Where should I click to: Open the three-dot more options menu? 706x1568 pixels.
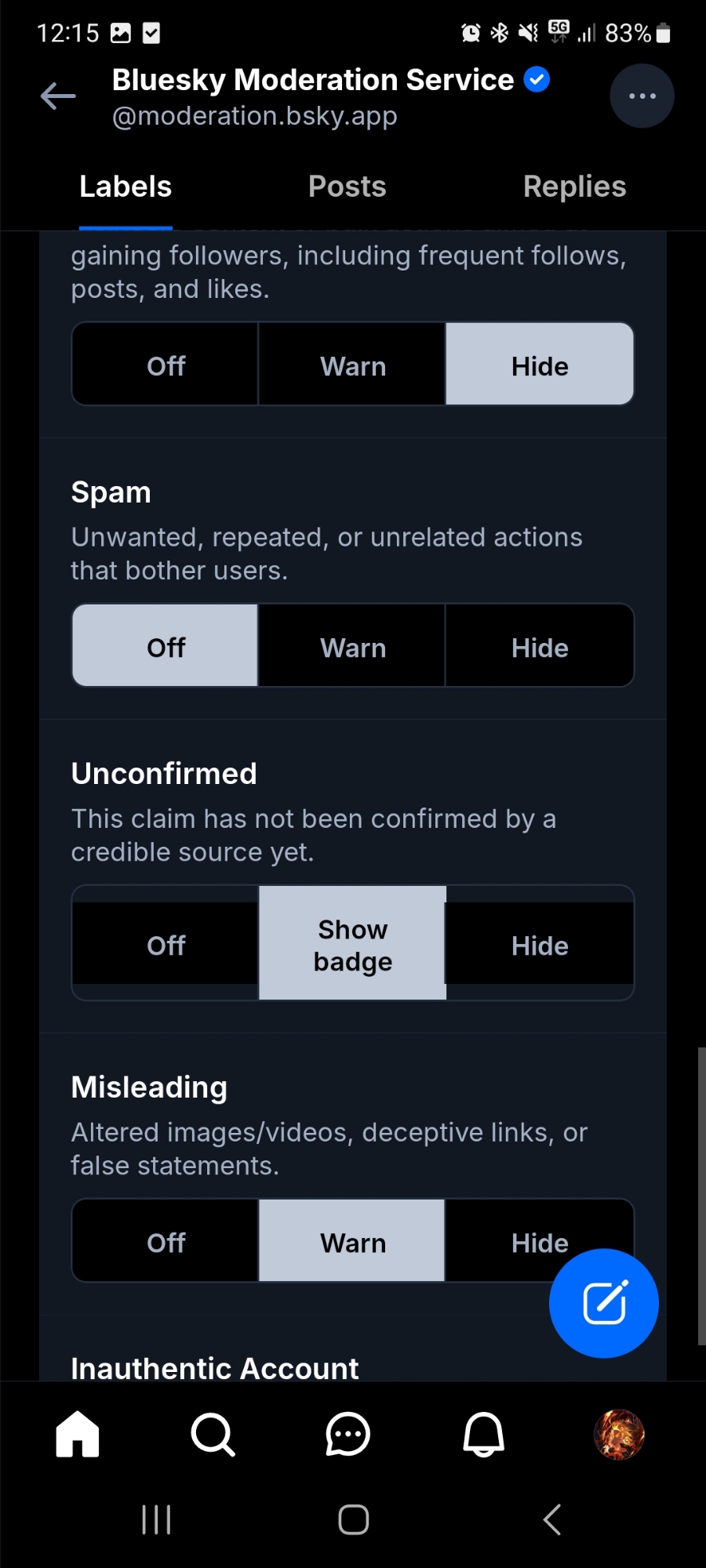[x=642, y=96]
